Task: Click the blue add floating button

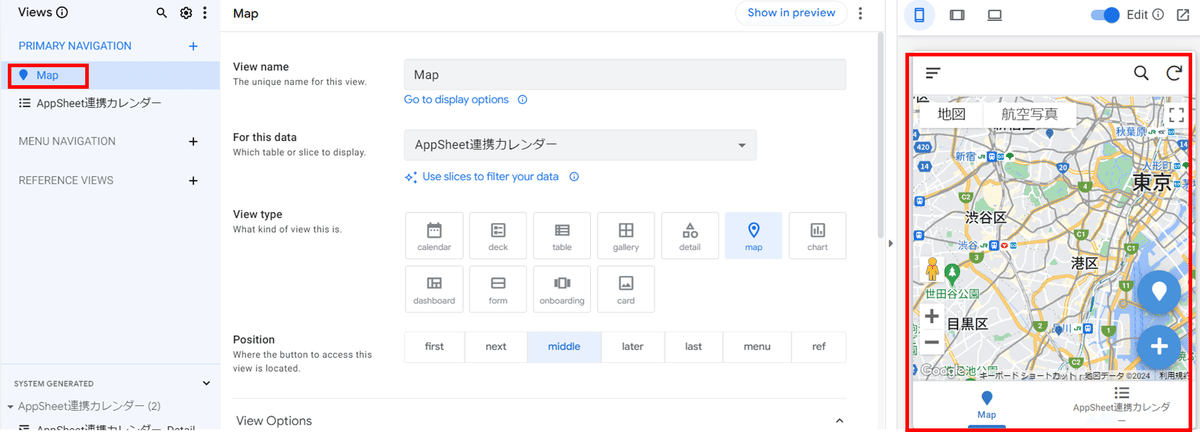Action: (1160, 347)
